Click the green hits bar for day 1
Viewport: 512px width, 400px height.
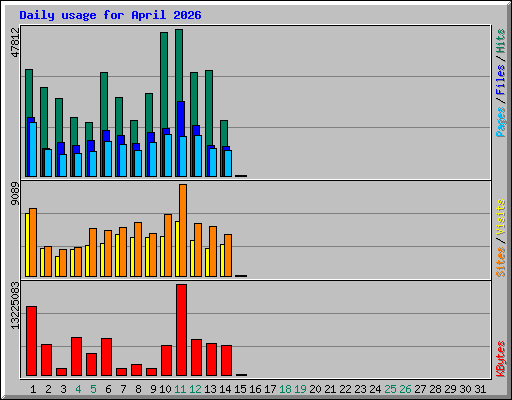click(29, 93)
